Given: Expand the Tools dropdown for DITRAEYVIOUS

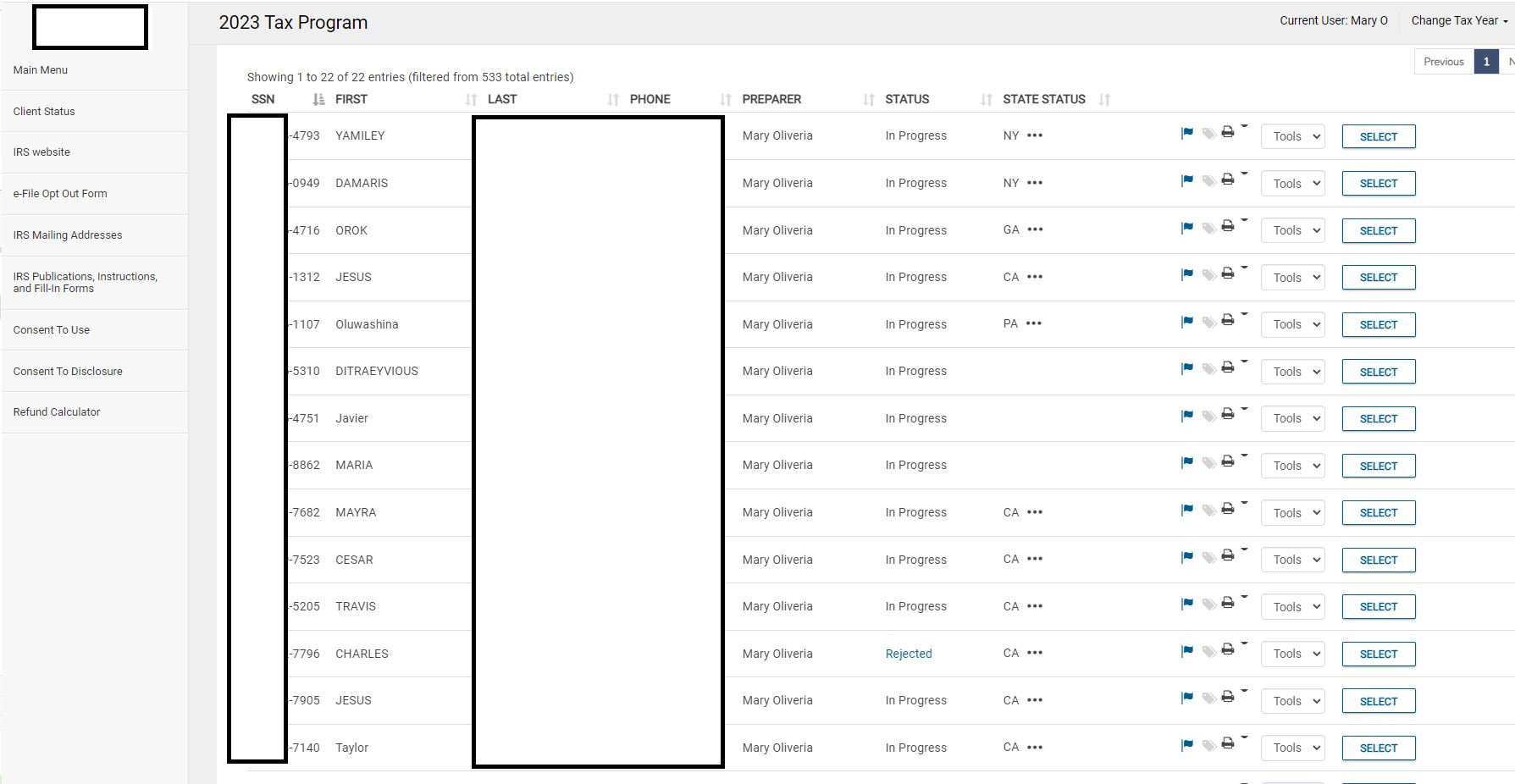Looking at the screenshot, I should 1293,372.
